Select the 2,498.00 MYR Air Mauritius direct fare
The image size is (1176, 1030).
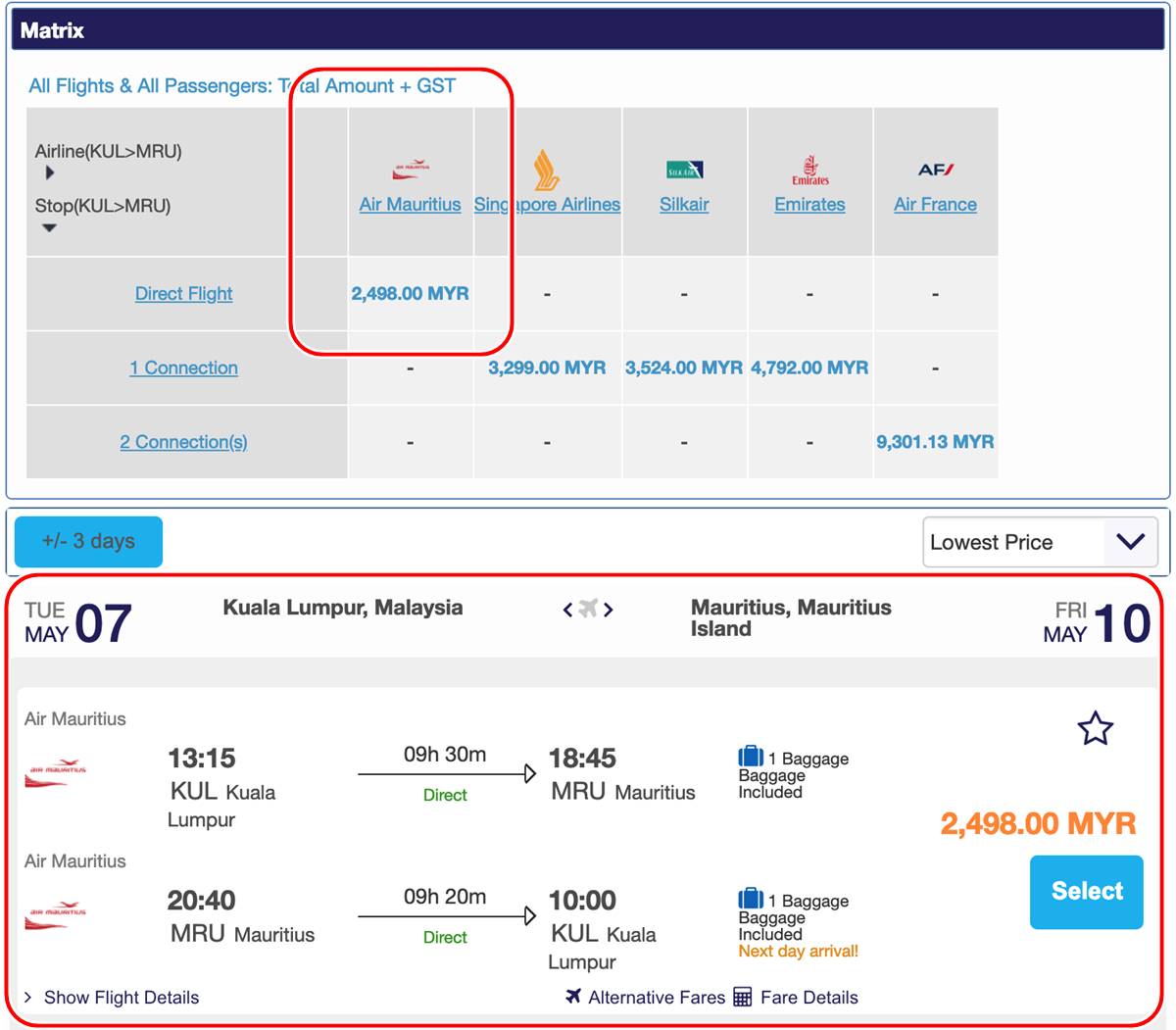[410, 294]
